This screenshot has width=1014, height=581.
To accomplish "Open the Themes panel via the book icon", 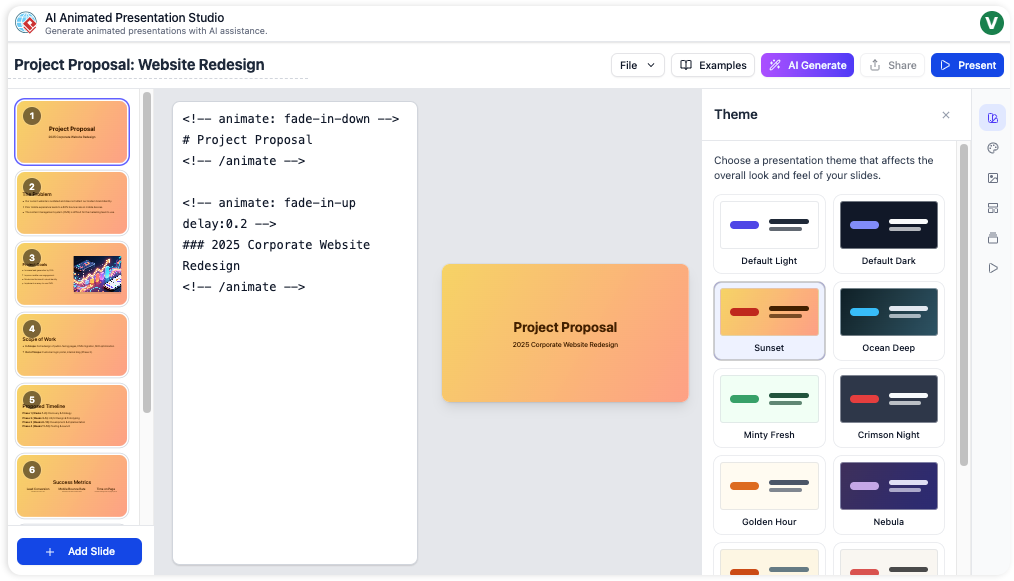I will (992, 117).
